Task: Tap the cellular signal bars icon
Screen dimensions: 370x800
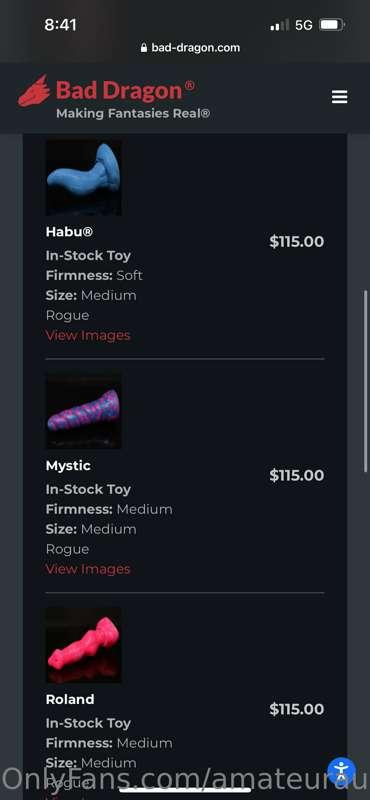Action: pyautogui.click(x=279, y=25)
